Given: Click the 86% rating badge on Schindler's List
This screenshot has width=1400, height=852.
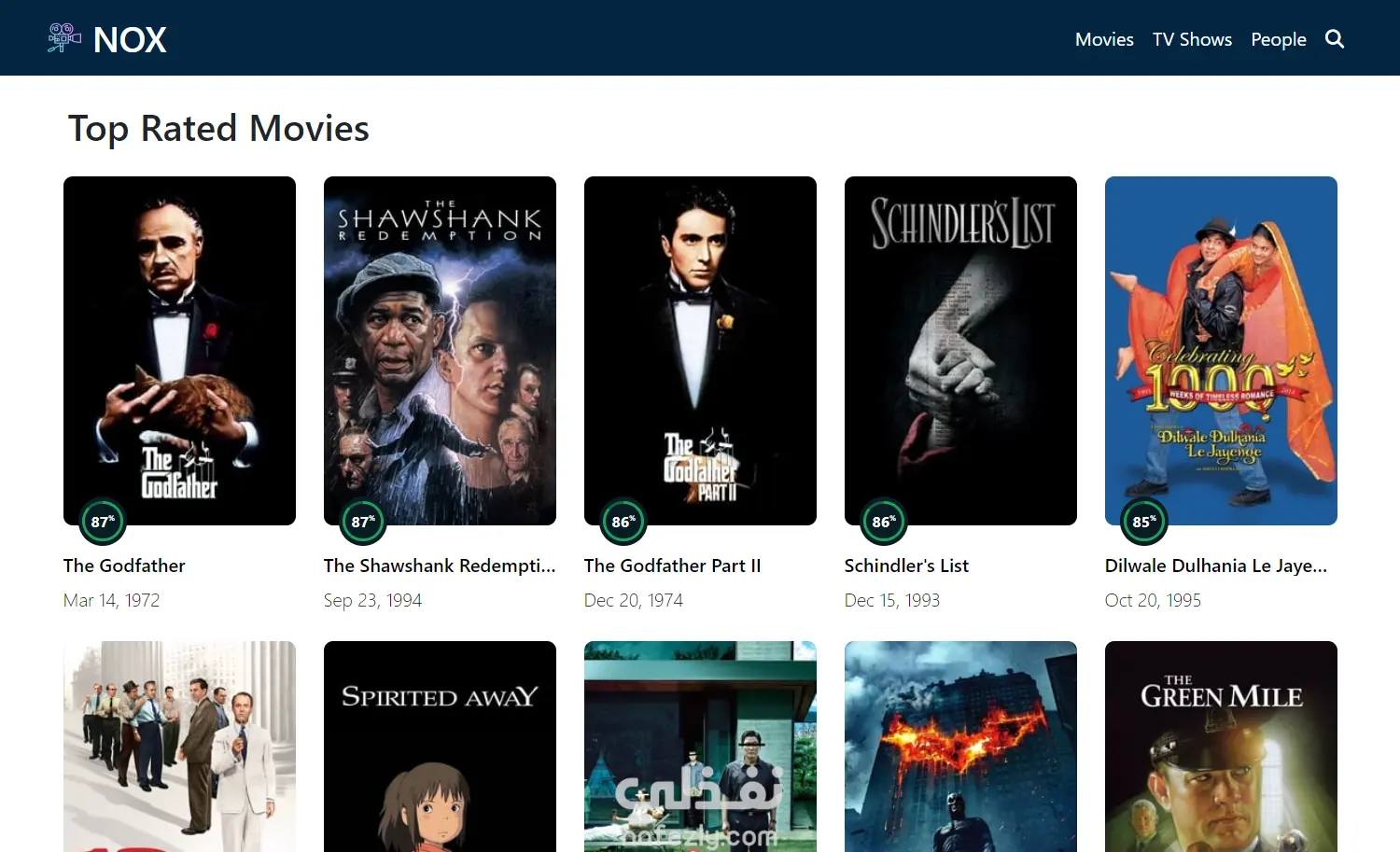Looking at the screenshot, I should click(x=883, y=522).
